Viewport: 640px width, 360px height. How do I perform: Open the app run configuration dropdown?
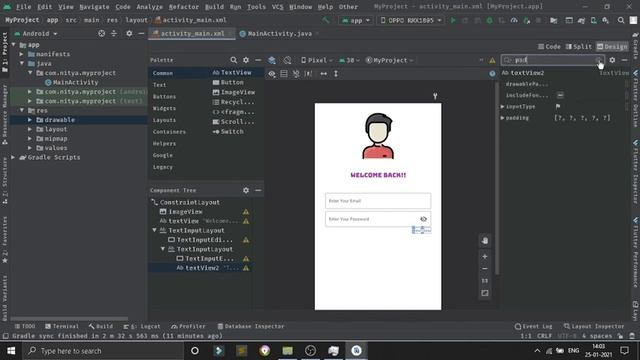click(x=355, y=20)
